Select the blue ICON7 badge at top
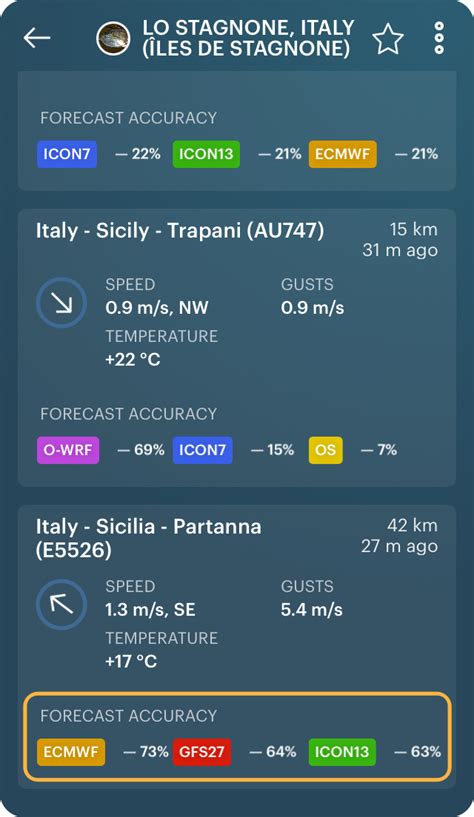This screenshot has height=817, width=474. point(67,154)
